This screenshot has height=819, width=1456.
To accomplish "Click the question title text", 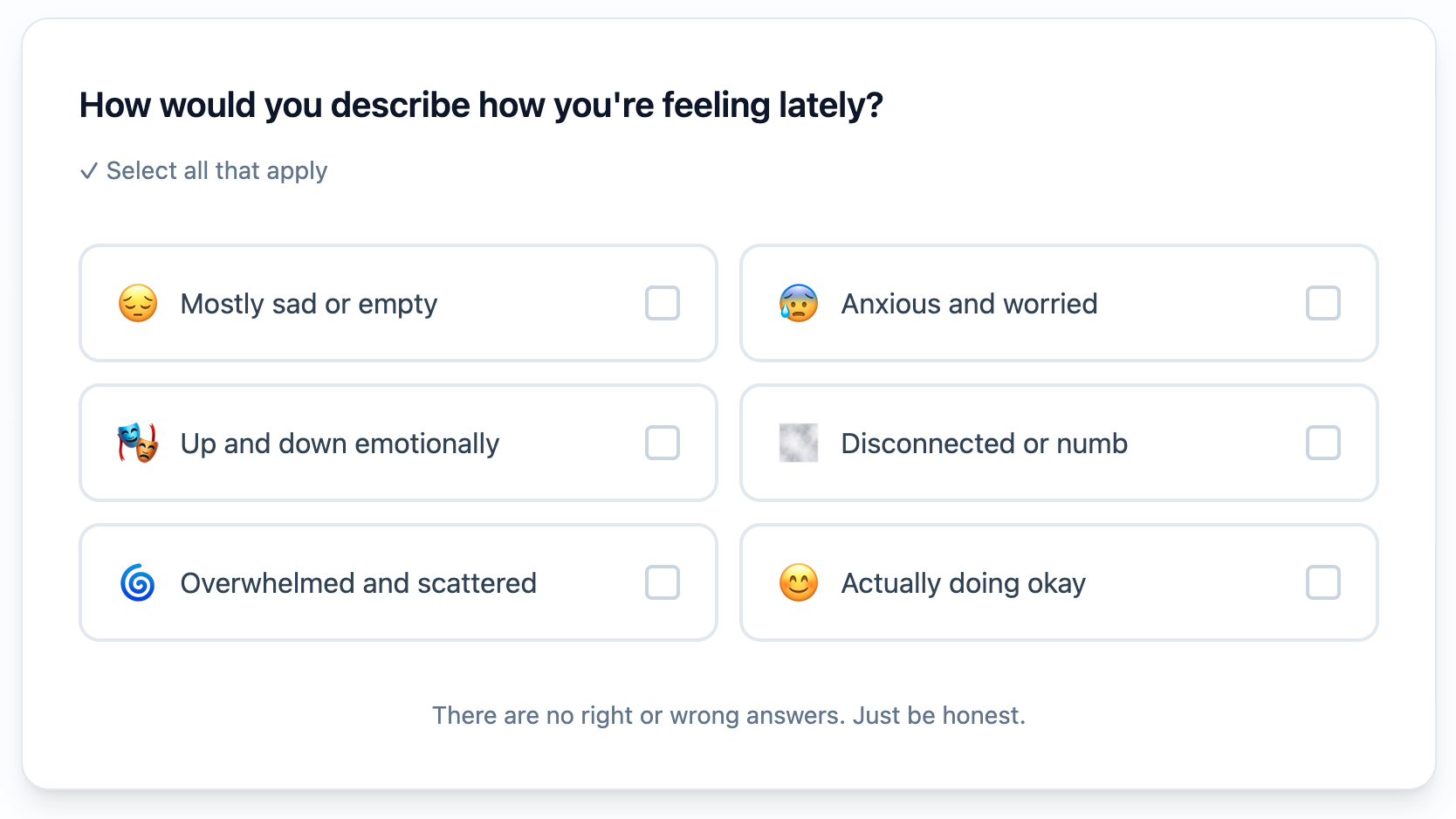I will pyautogui.click(x=480, y=105).
